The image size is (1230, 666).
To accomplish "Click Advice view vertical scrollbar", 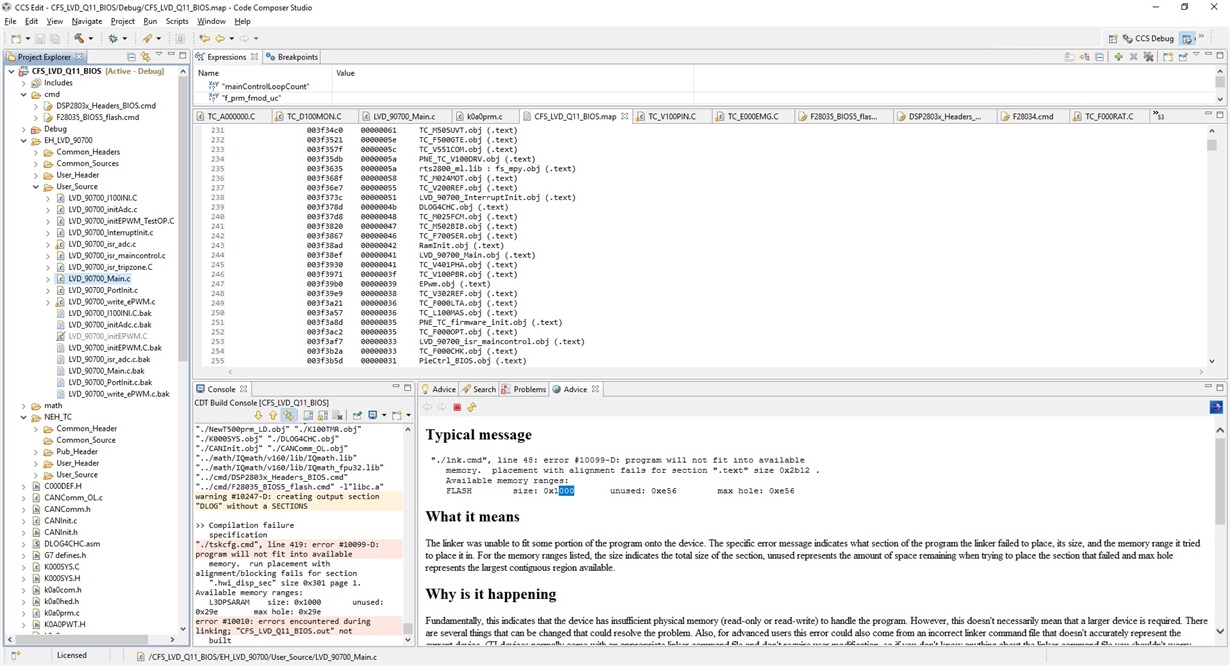I will click(1222, 530).
